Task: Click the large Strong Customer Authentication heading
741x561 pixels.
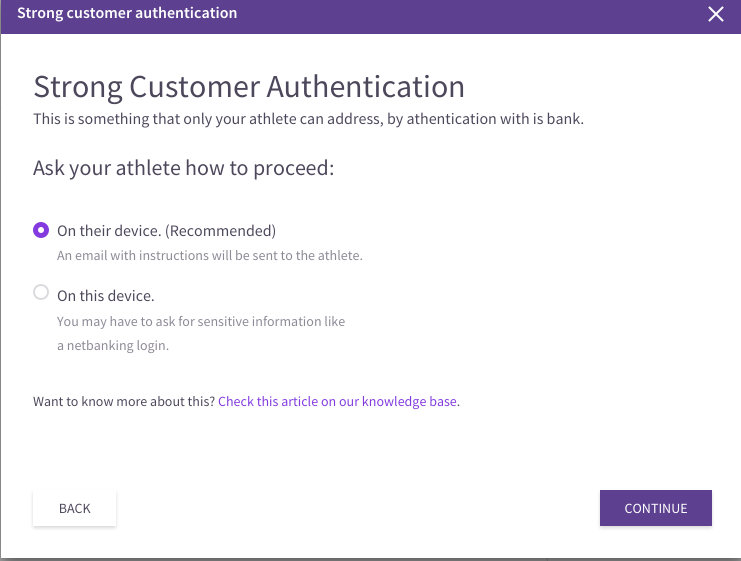Action: tap(249, 87)
